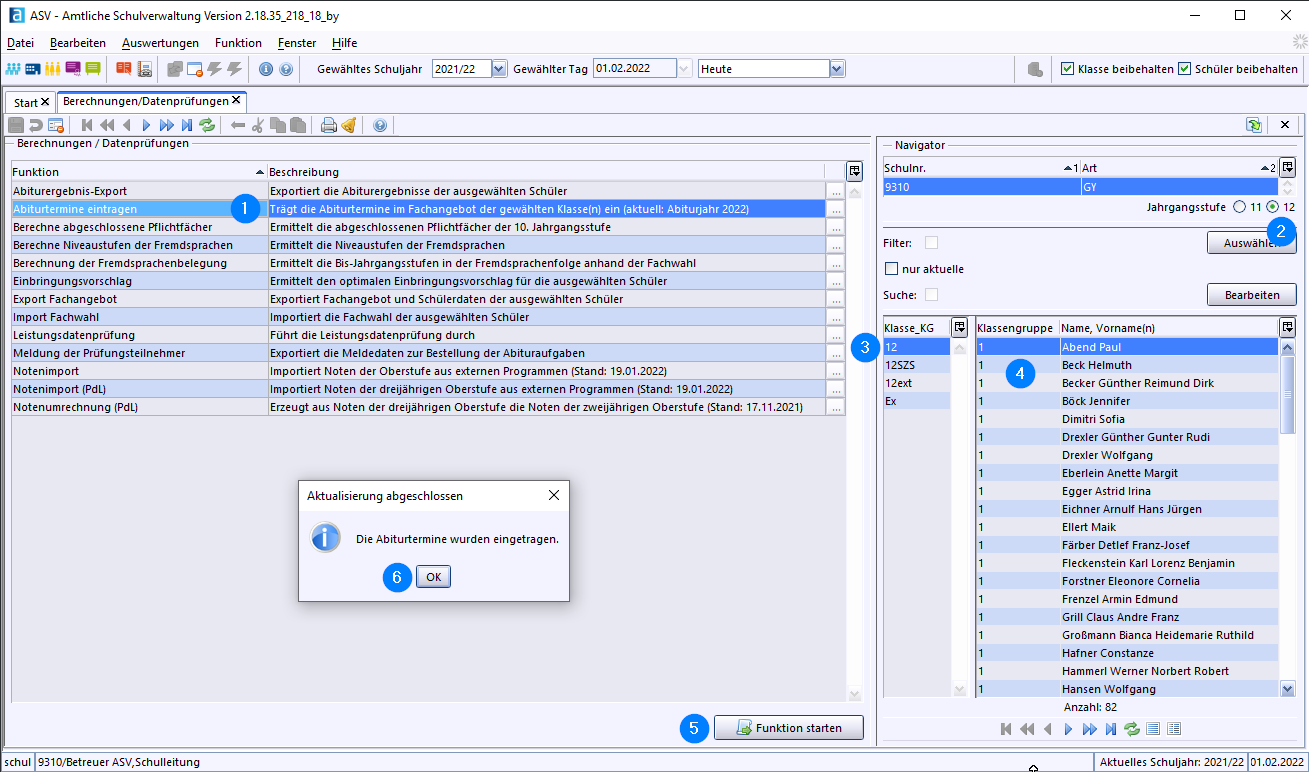Click the dark blue card icon in main toolbar
Image resolution: width=1309 pixels, height=772 pixels.
[33, 69]
